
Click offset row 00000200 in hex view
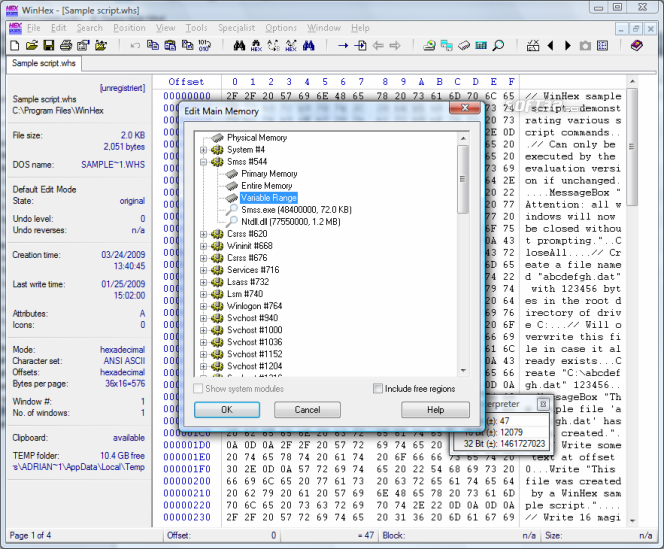(187, 481)
